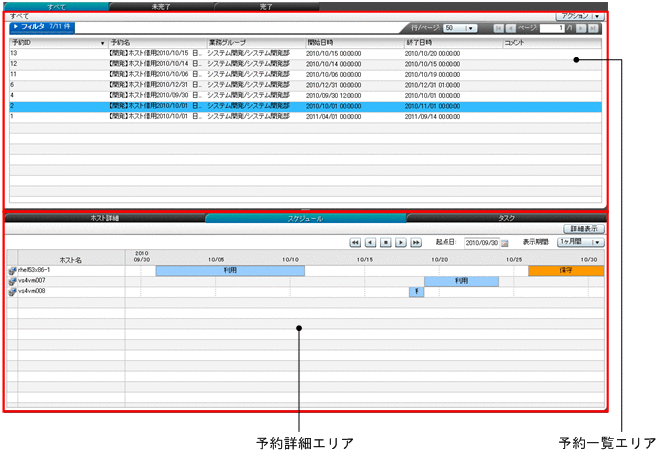The width and height of the screenshot is (660, 455).
Task: Switch to the 完了 tab
Action: point(266,7)
